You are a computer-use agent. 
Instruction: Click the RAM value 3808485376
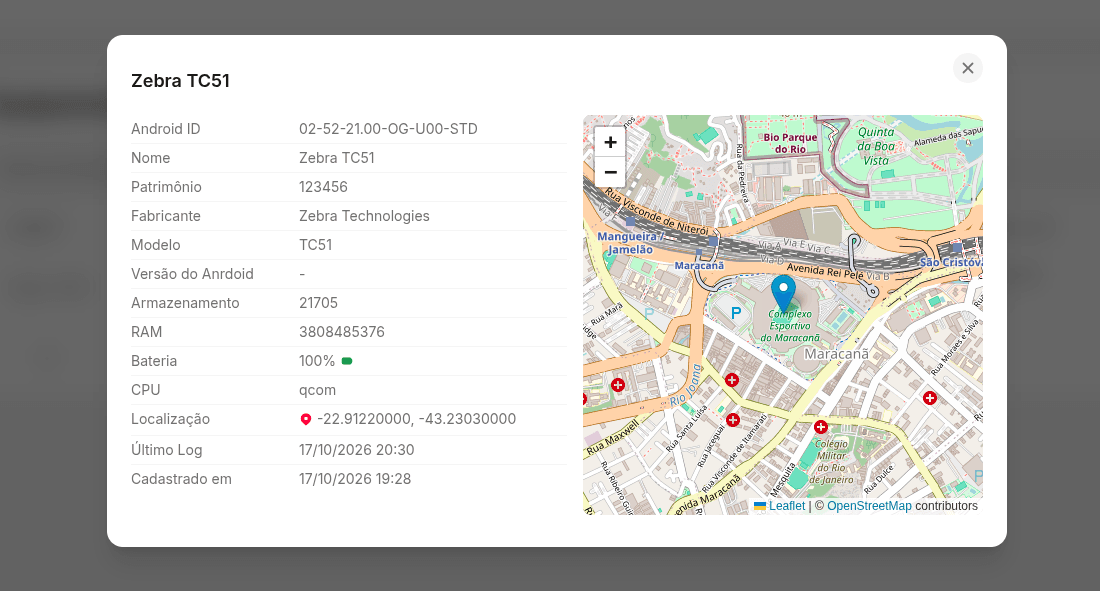342,332
